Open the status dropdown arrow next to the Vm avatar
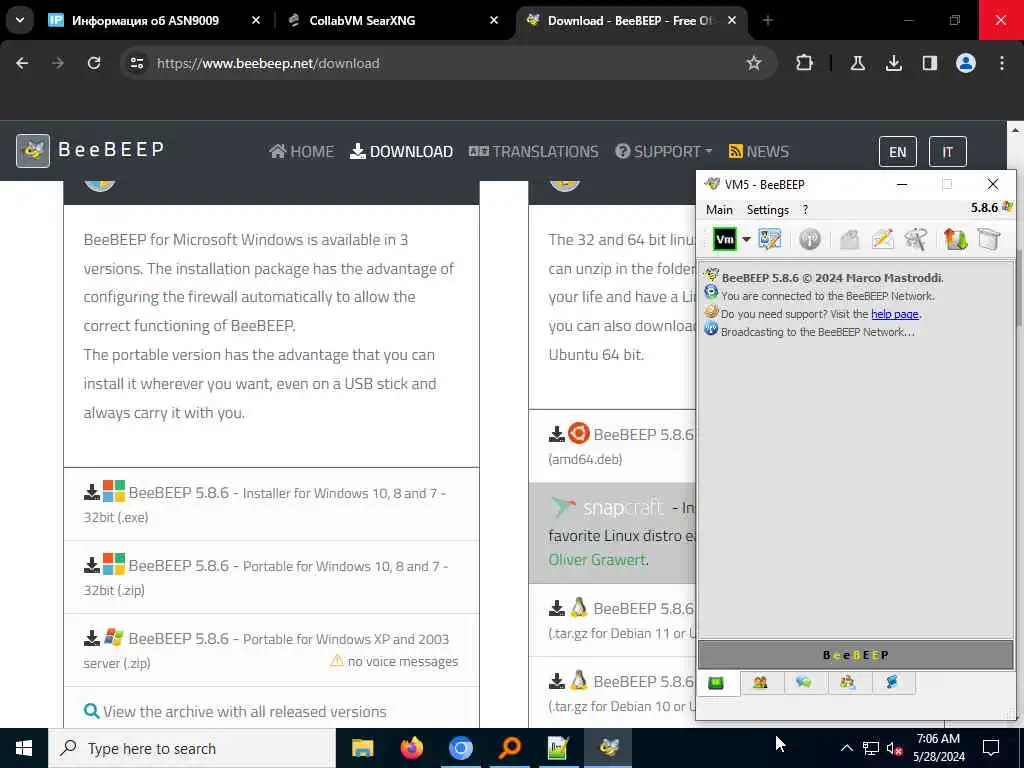Screen dimensions: 1024x768 pyautogui.click(x=746, y=240)
